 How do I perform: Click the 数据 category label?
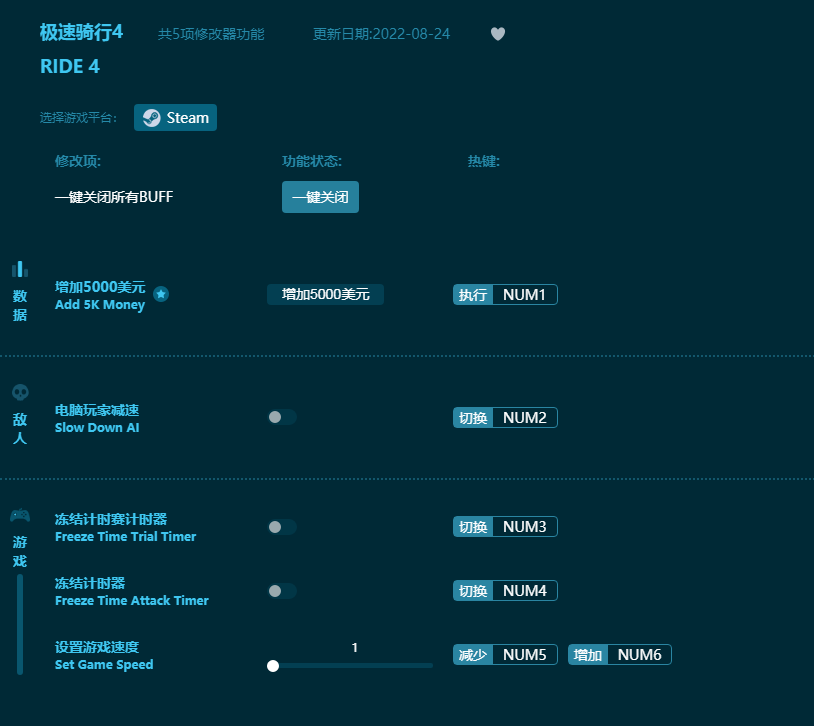20,305
